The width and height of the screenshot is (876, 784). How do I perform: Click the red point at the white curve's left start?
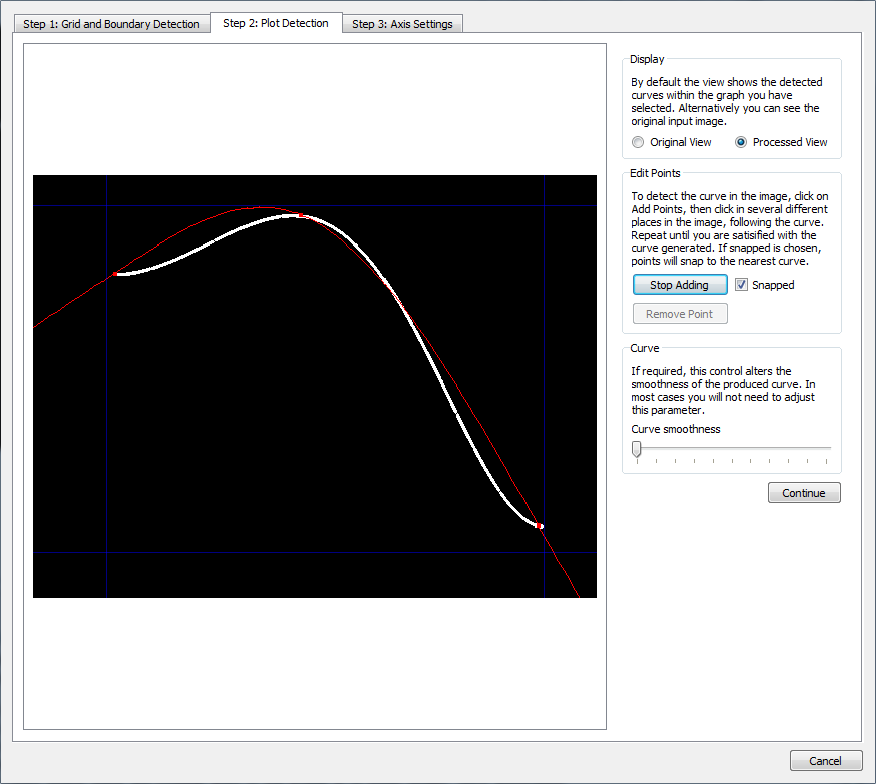[x=115, y=273]
